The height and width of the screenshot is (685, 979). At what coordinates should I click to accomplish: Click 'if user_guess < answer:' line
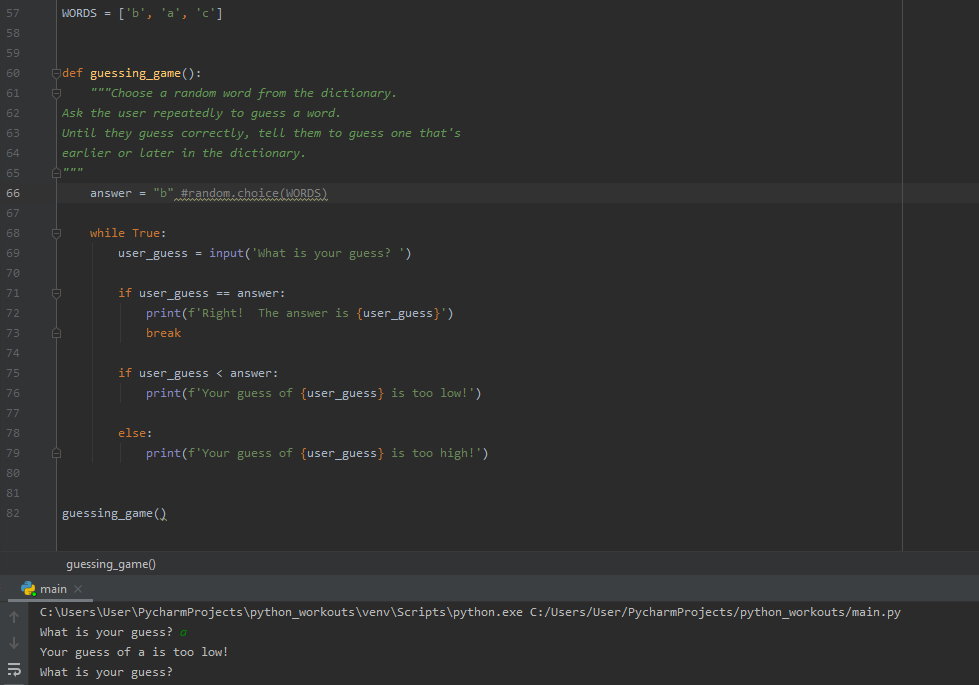pyautogui.click(x=199, y=373)
